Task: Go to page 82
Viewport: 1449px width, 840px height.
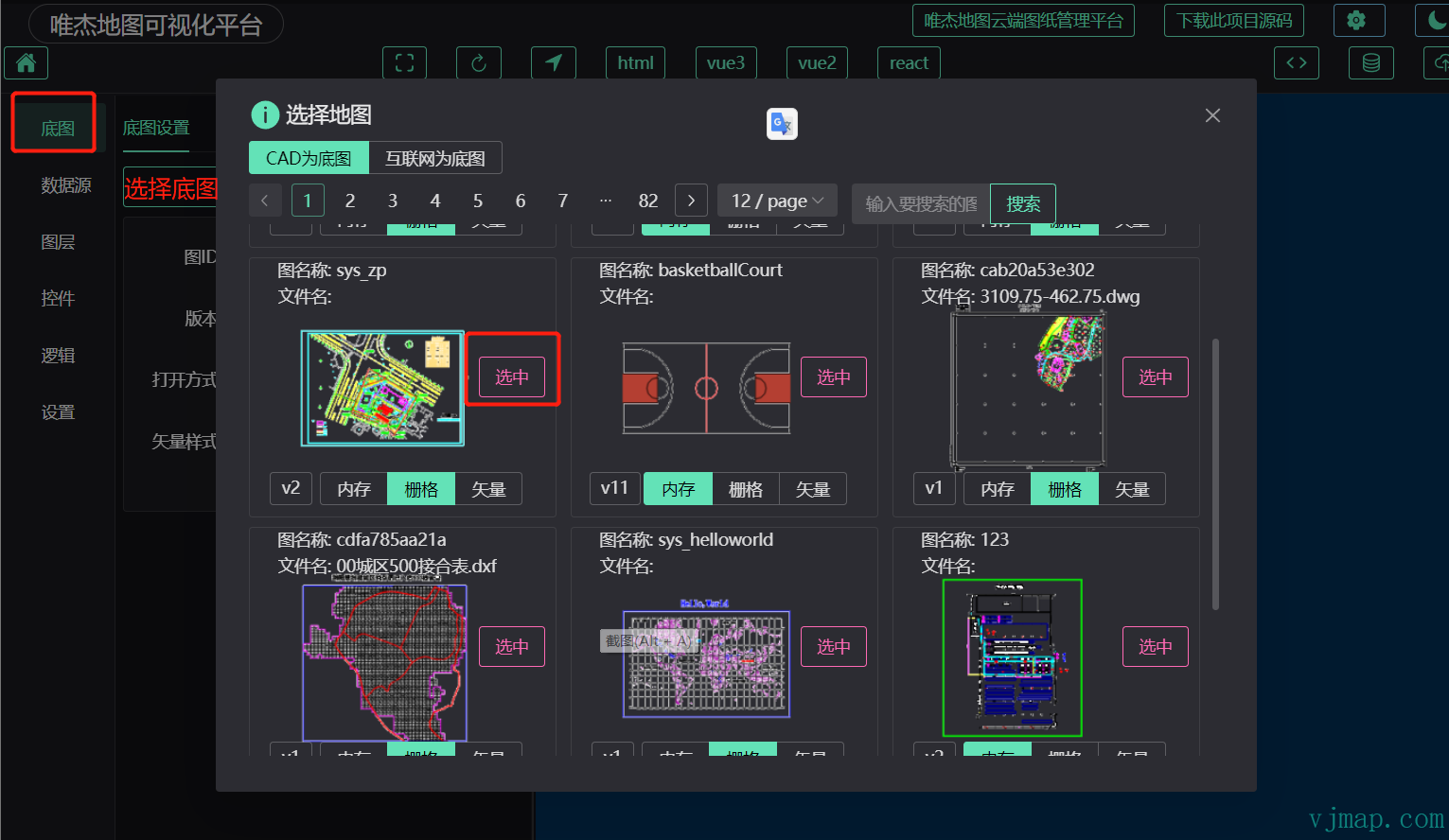Action: [648, 201]
